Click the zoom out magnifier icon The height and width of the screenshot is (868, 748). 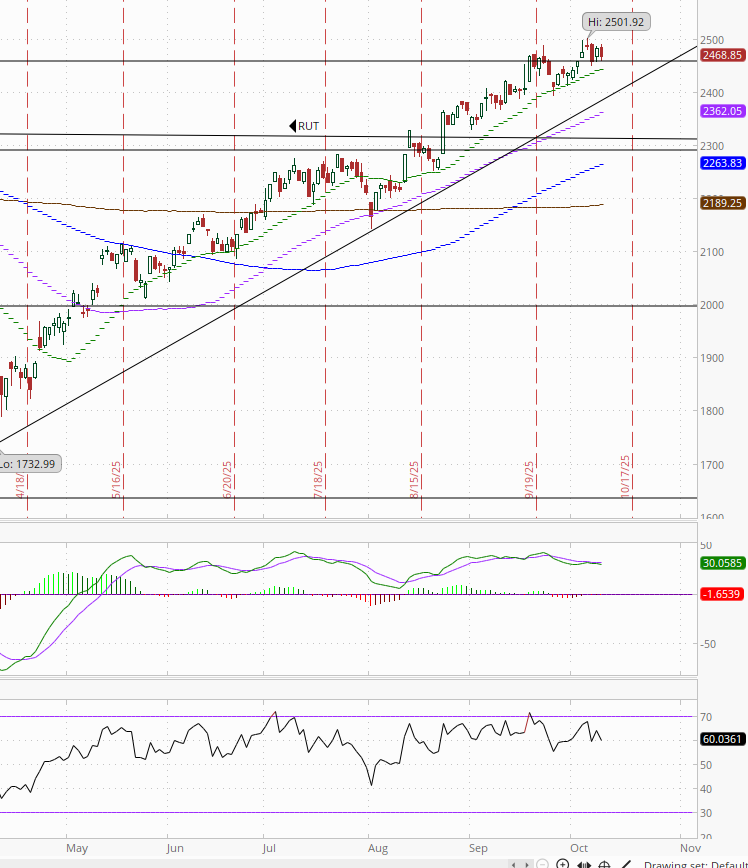pos(543,864)
